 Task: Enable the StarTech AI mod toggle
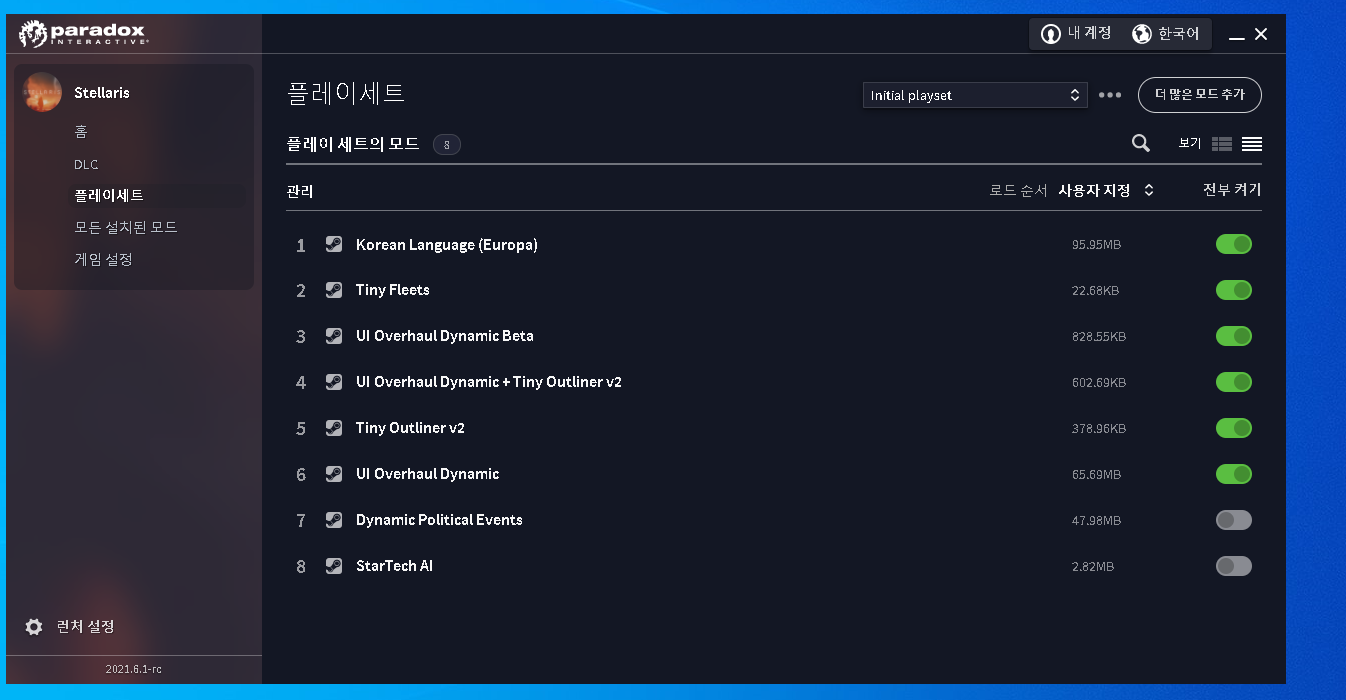point(1234,566)
